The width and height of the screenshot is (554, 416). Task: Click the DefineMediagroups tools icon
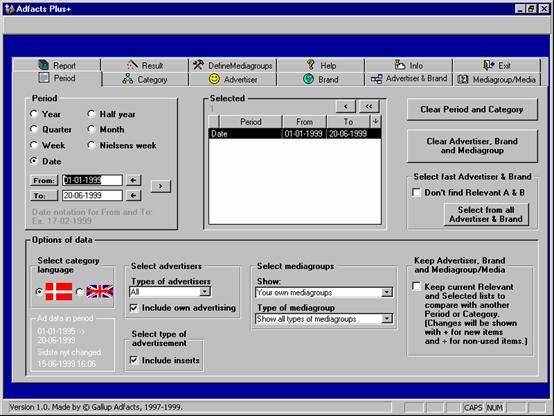point(198,65)
